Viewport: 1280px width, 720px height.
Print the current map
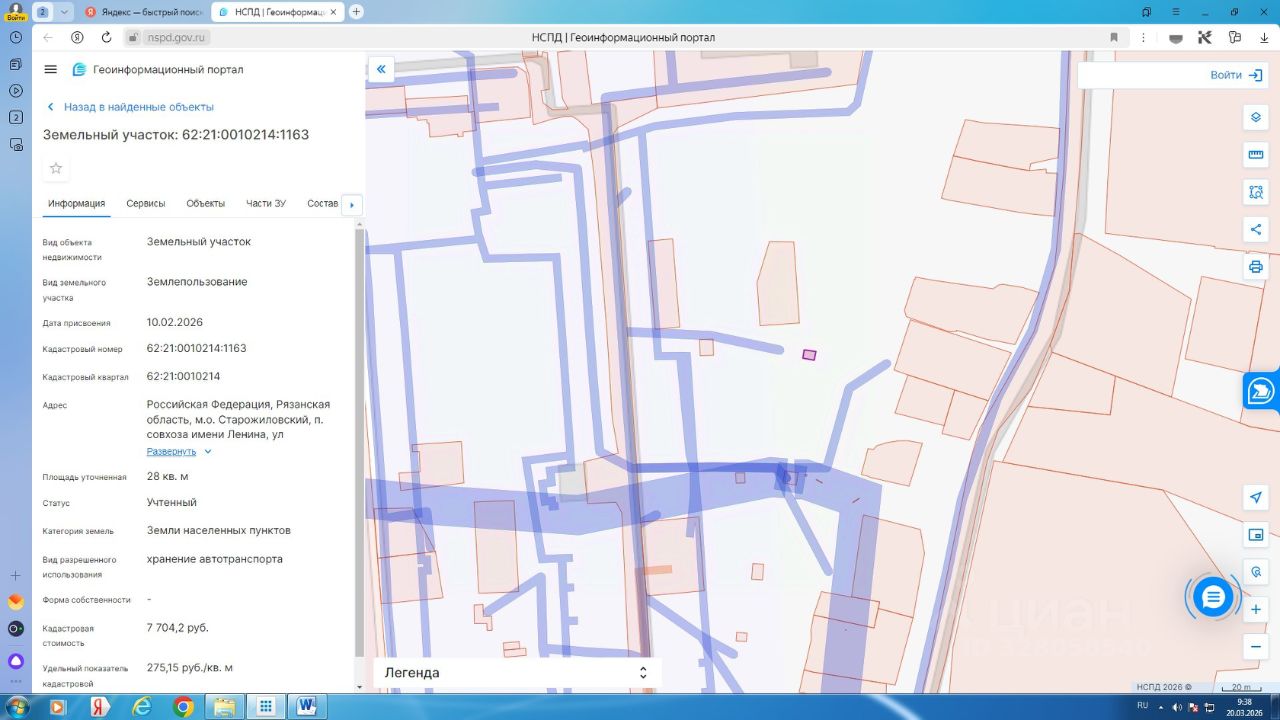pos(1256,267)
